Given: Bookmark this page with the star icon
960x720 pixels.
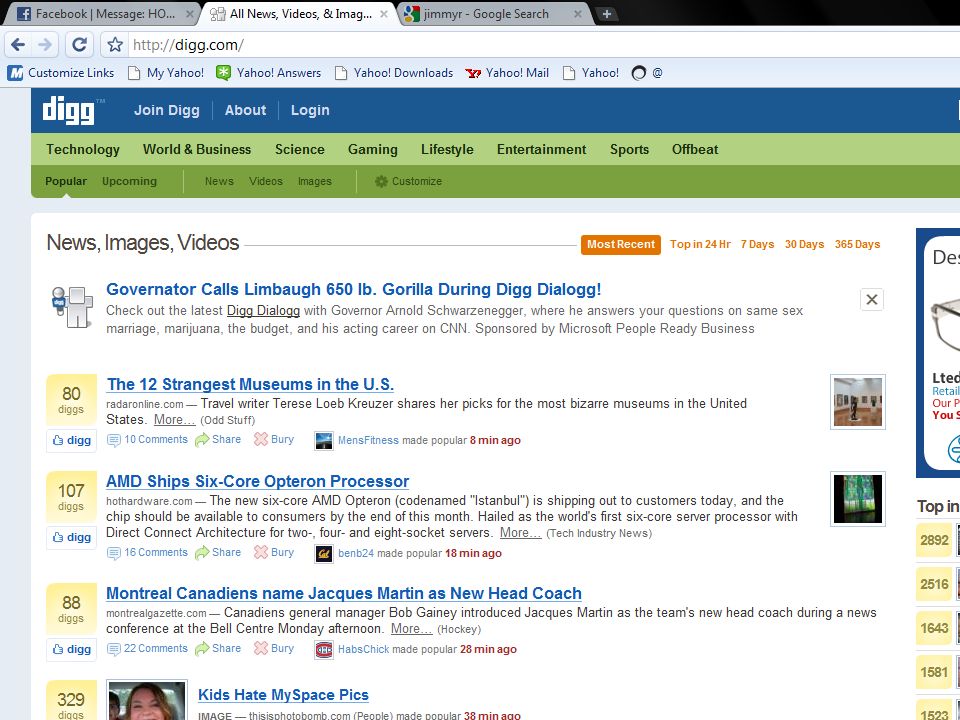Looking at the screenshot, I should coord(114,45).
